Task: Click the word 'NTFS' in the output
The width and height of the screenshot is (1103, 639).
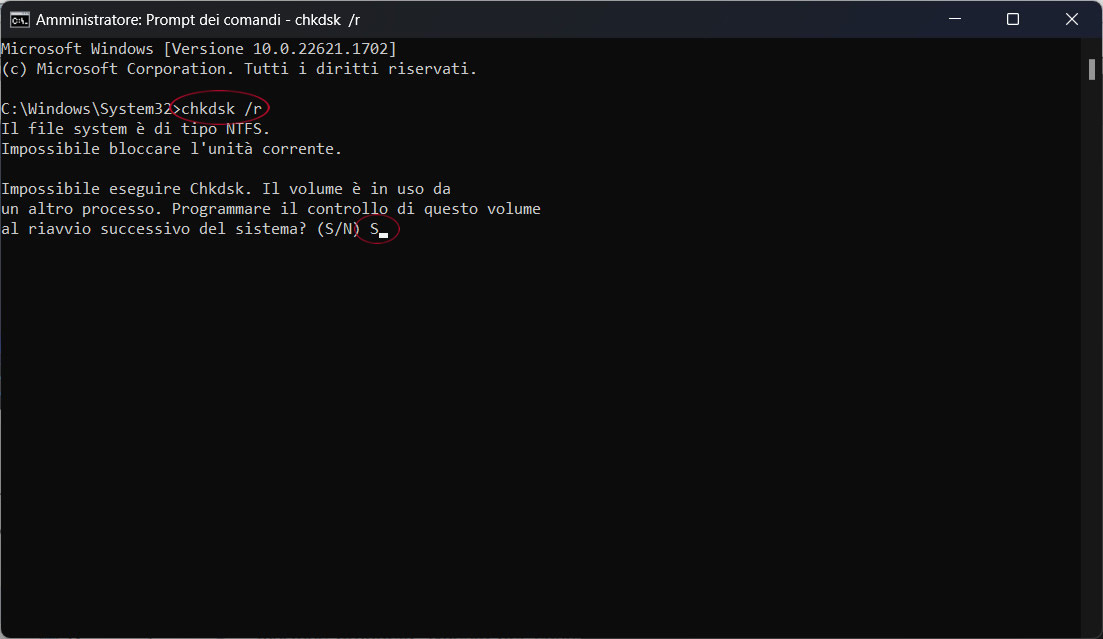Action: (x=243, y=129)
